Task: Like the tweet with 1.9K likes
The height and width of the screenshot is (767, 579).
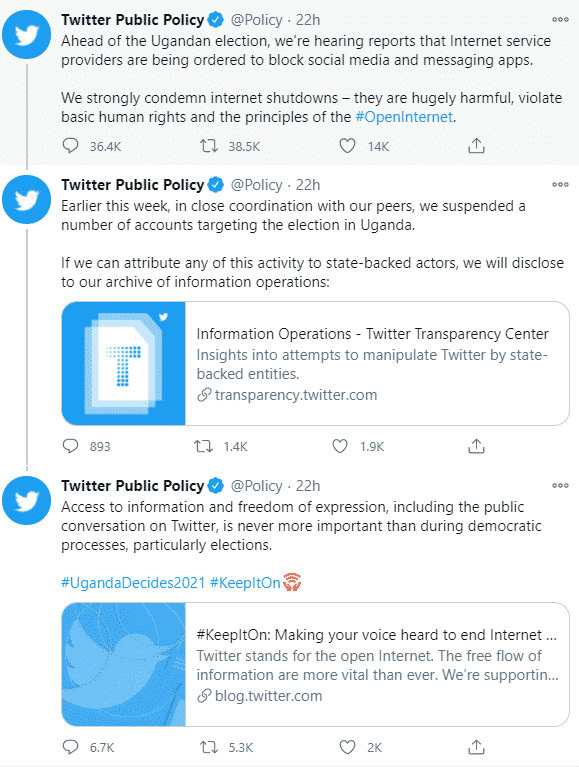Action: point(340,446)
